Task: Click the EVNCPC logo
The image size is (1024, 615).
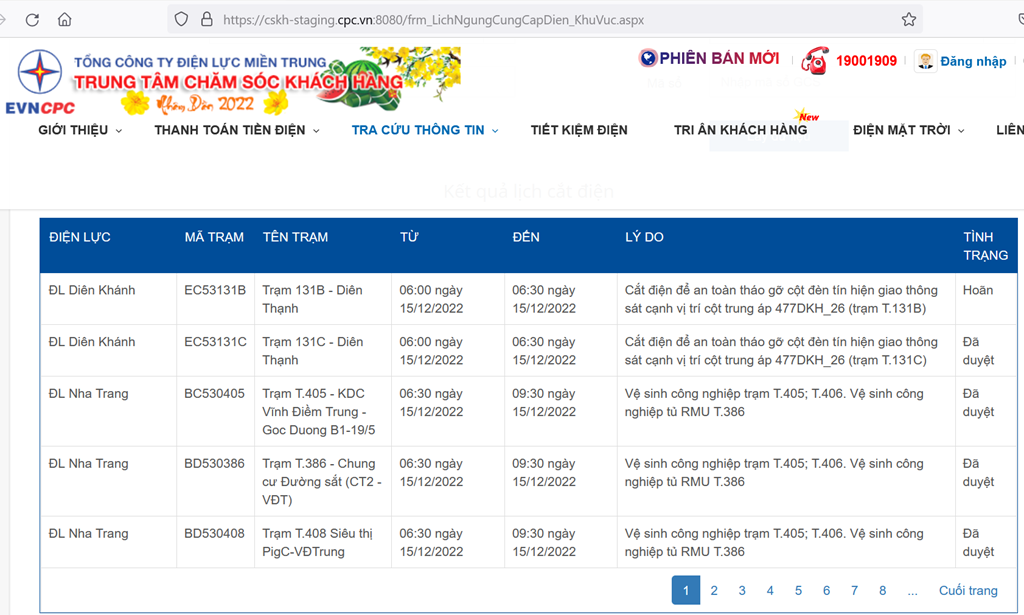Action: tap(40, 80)
